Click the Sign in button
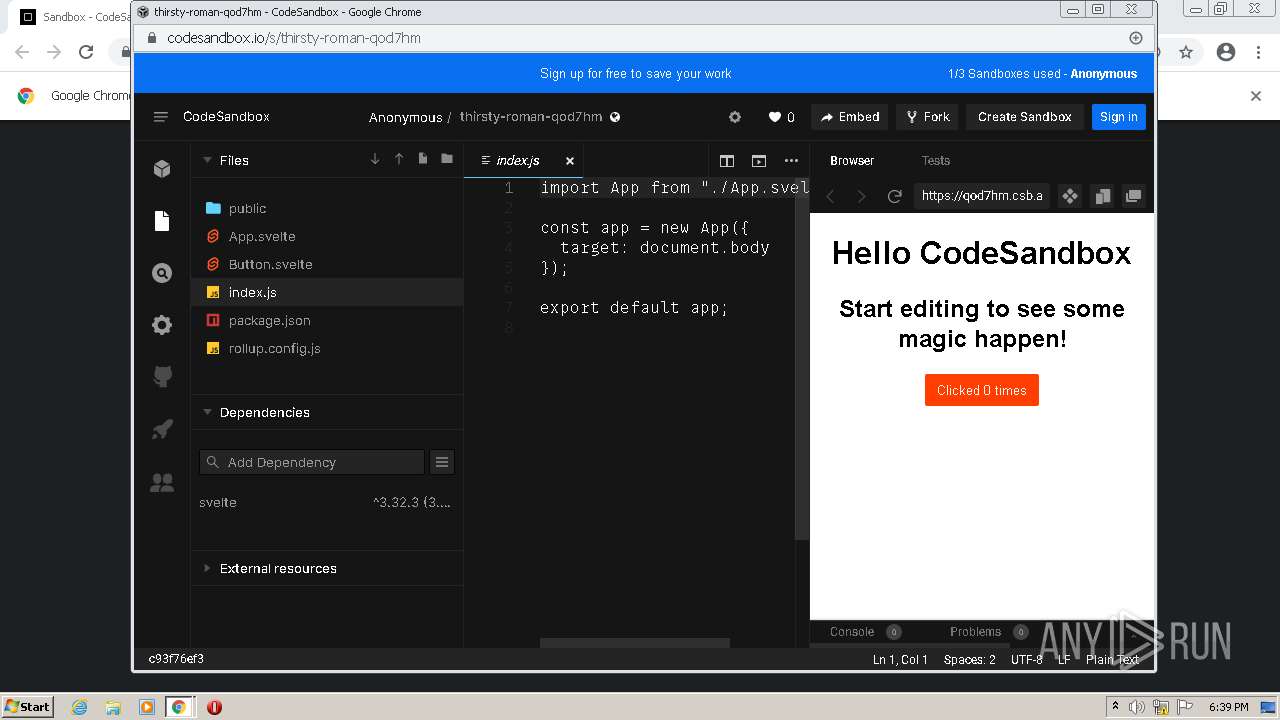 (1118, 117)
